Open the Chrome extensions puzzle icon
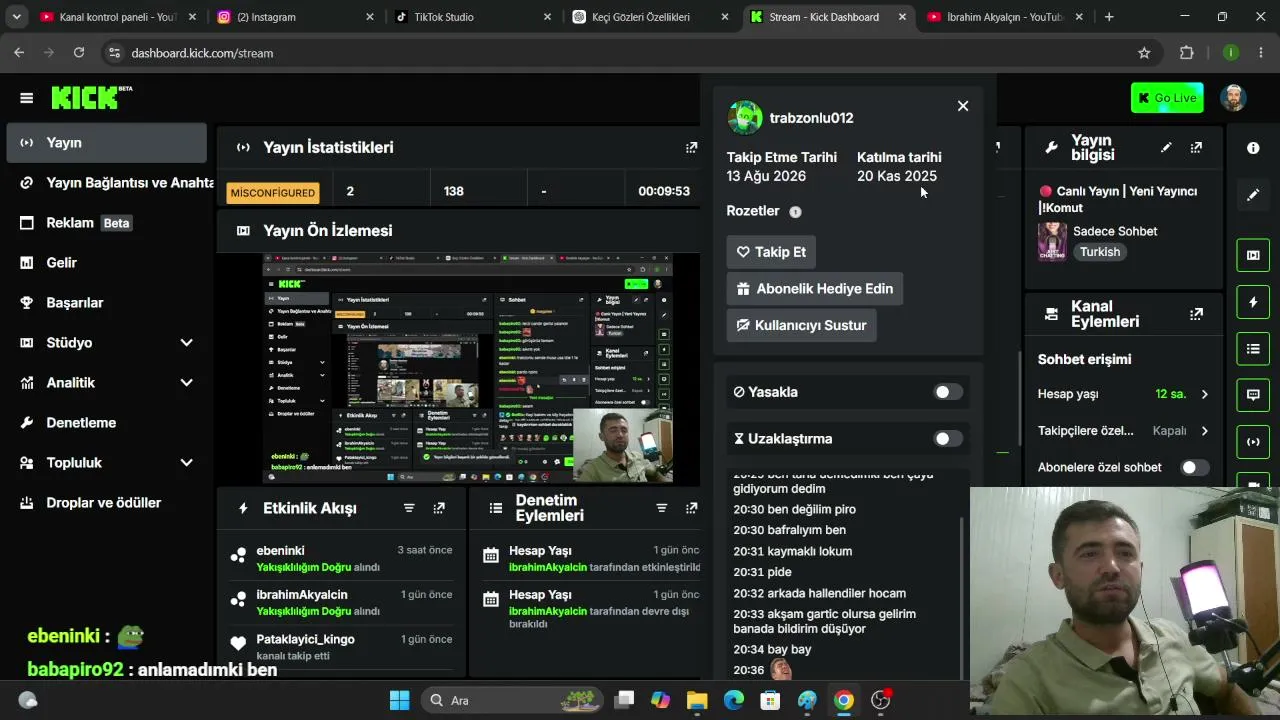Viewport: 1280px width, 720px height. [1187, 53]
